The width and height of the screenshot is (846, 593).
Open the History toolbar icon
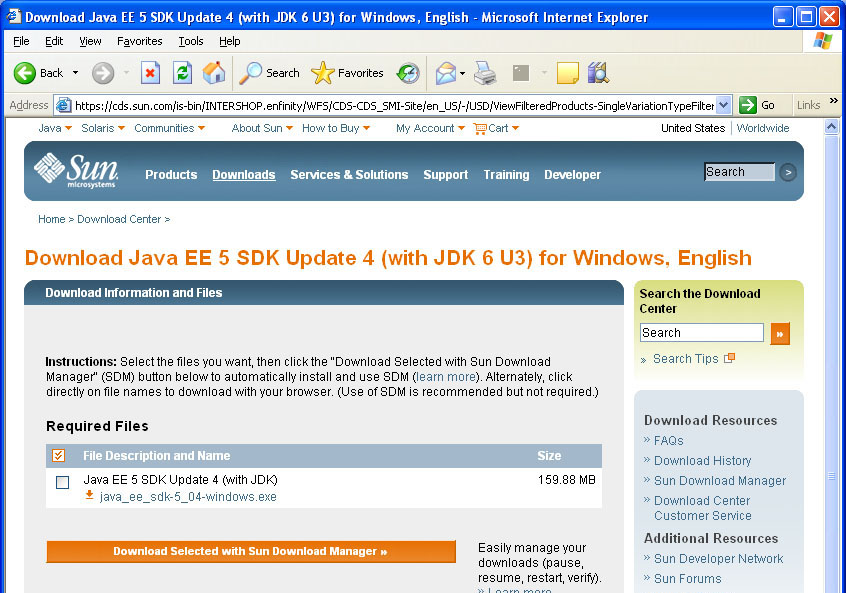[x=408, y=73]
